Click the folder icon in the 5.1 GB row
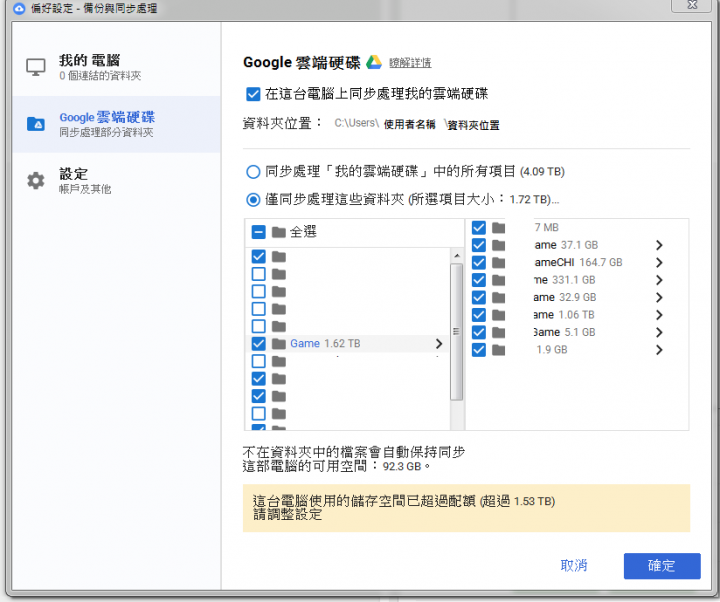Screen dimensions: 720x602 498,332
